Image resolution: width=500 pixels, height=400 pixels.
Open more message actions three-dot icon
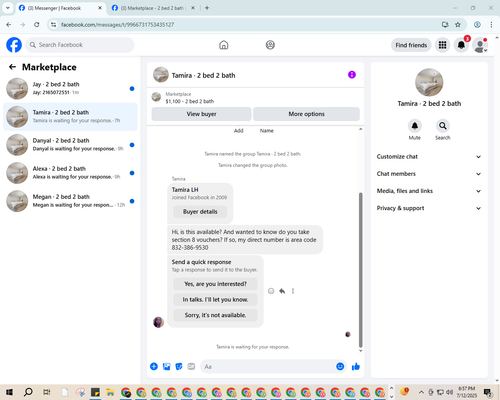coord(293,291)
